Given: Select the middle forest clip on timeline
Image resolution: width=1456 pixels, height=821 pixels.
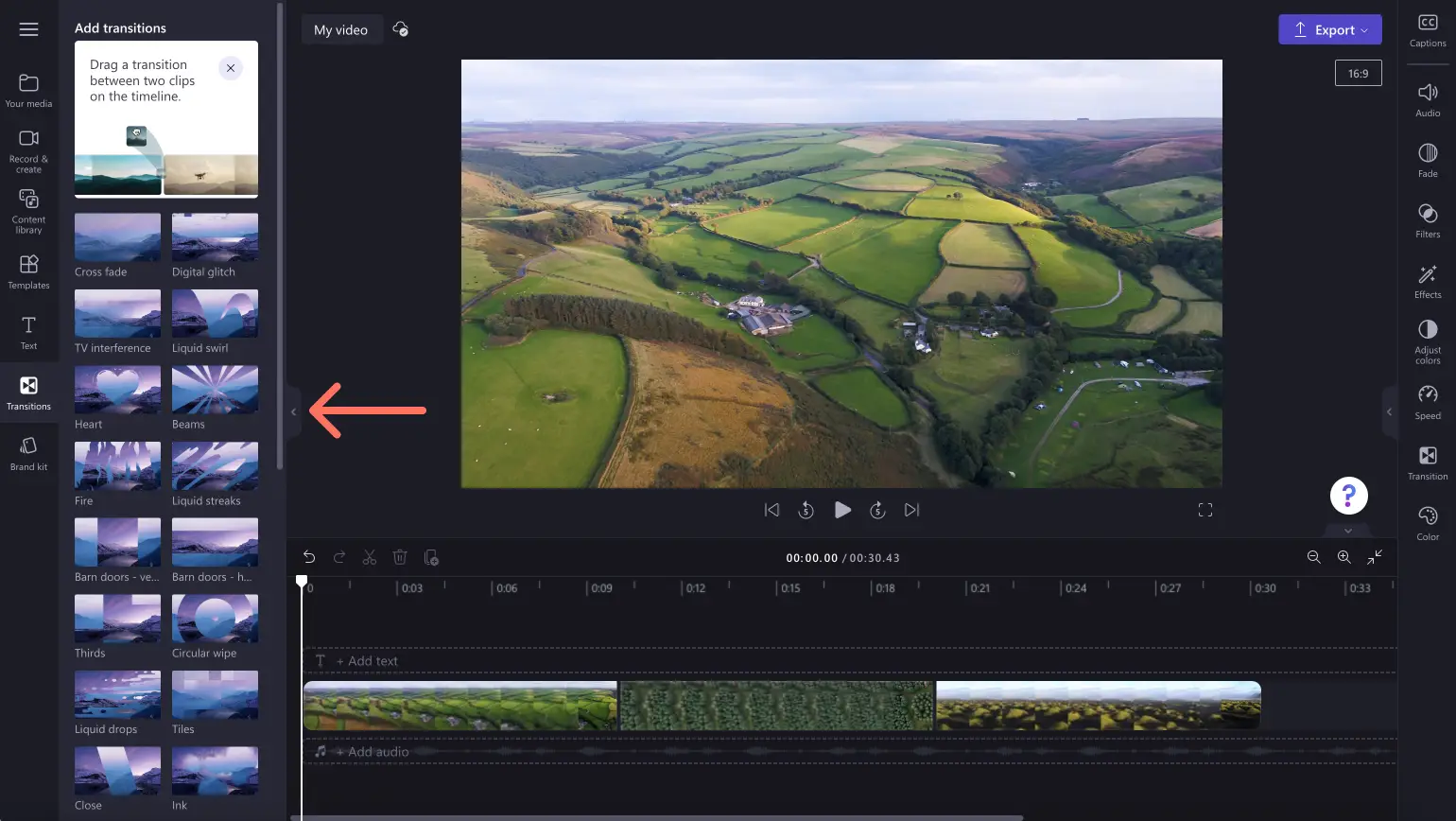Looking at the screenshot, I should 776,706.
